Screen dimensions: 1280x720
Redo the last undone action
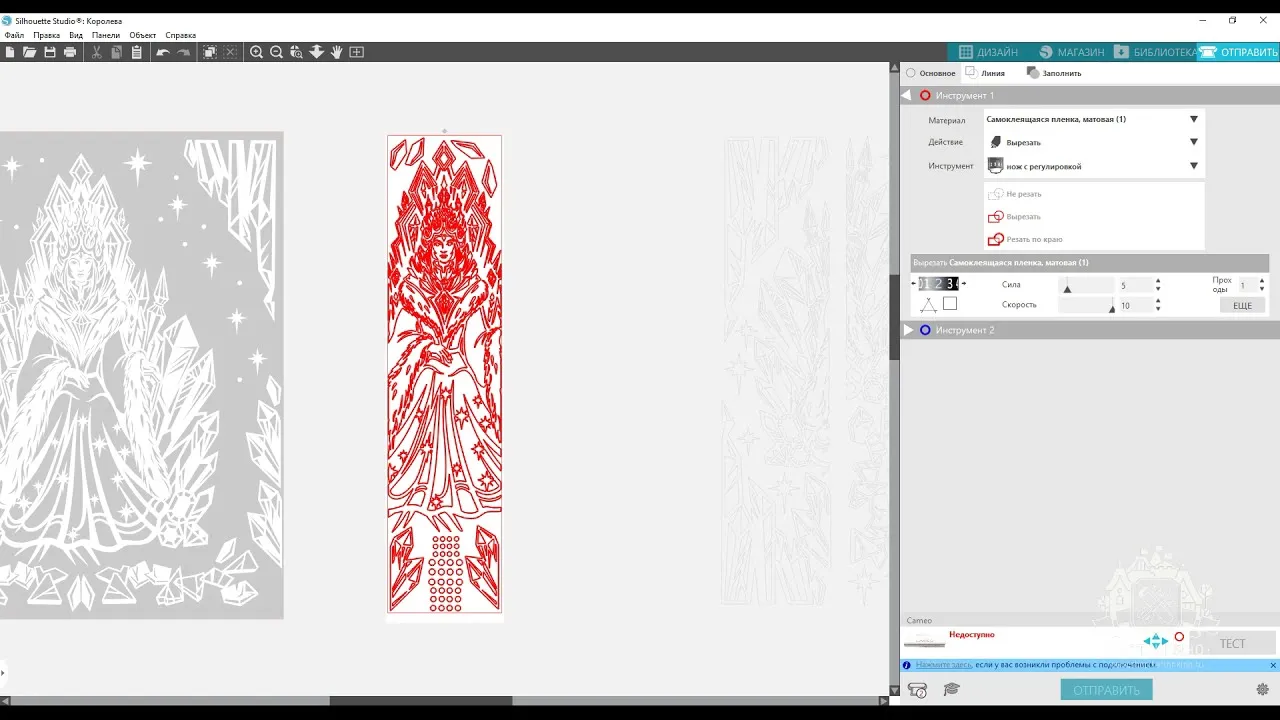(x=183, y=52)
